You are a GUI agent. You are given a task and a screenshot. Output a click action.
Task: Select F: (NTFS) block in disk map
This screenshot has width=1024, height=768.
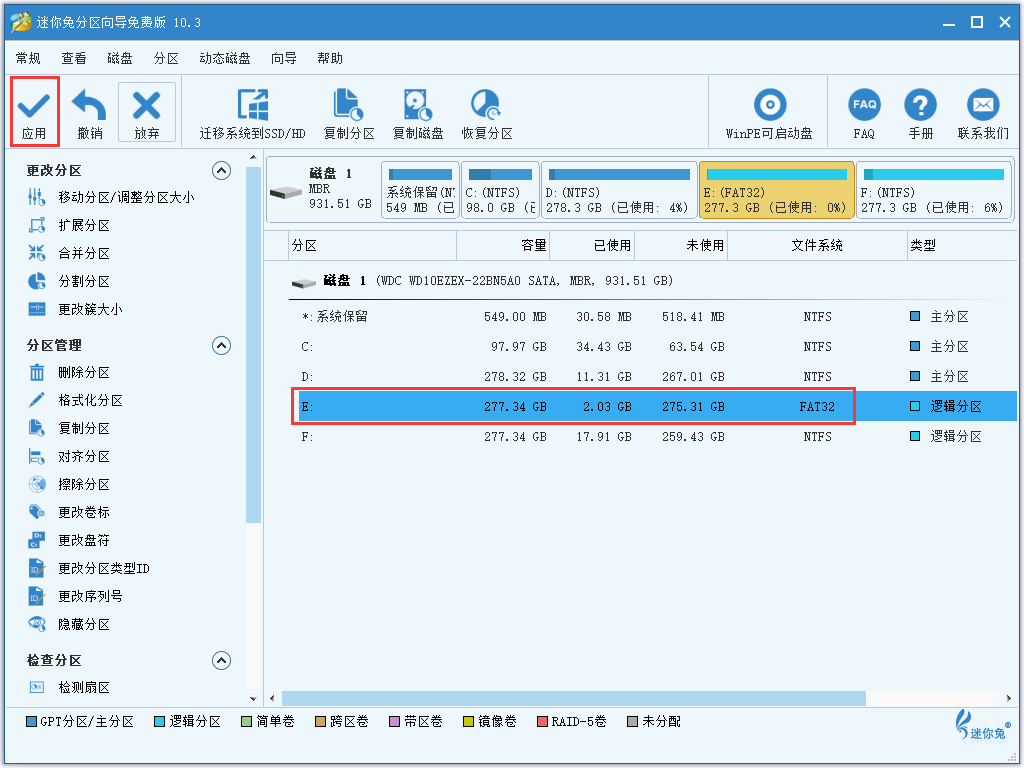(x=934, y=191)
